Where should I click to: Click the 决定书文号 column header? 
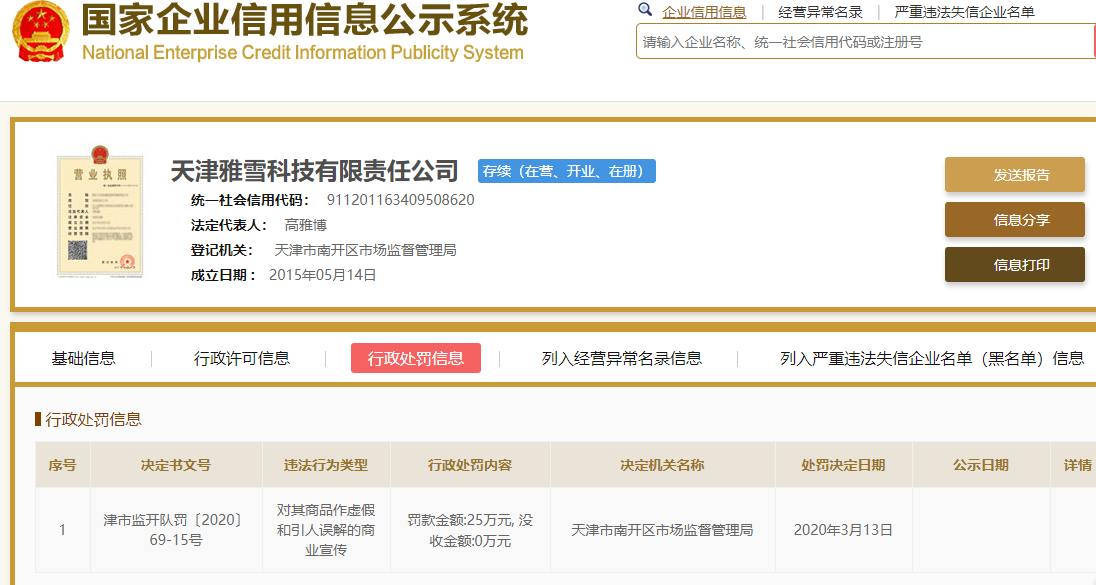point(175,465)
